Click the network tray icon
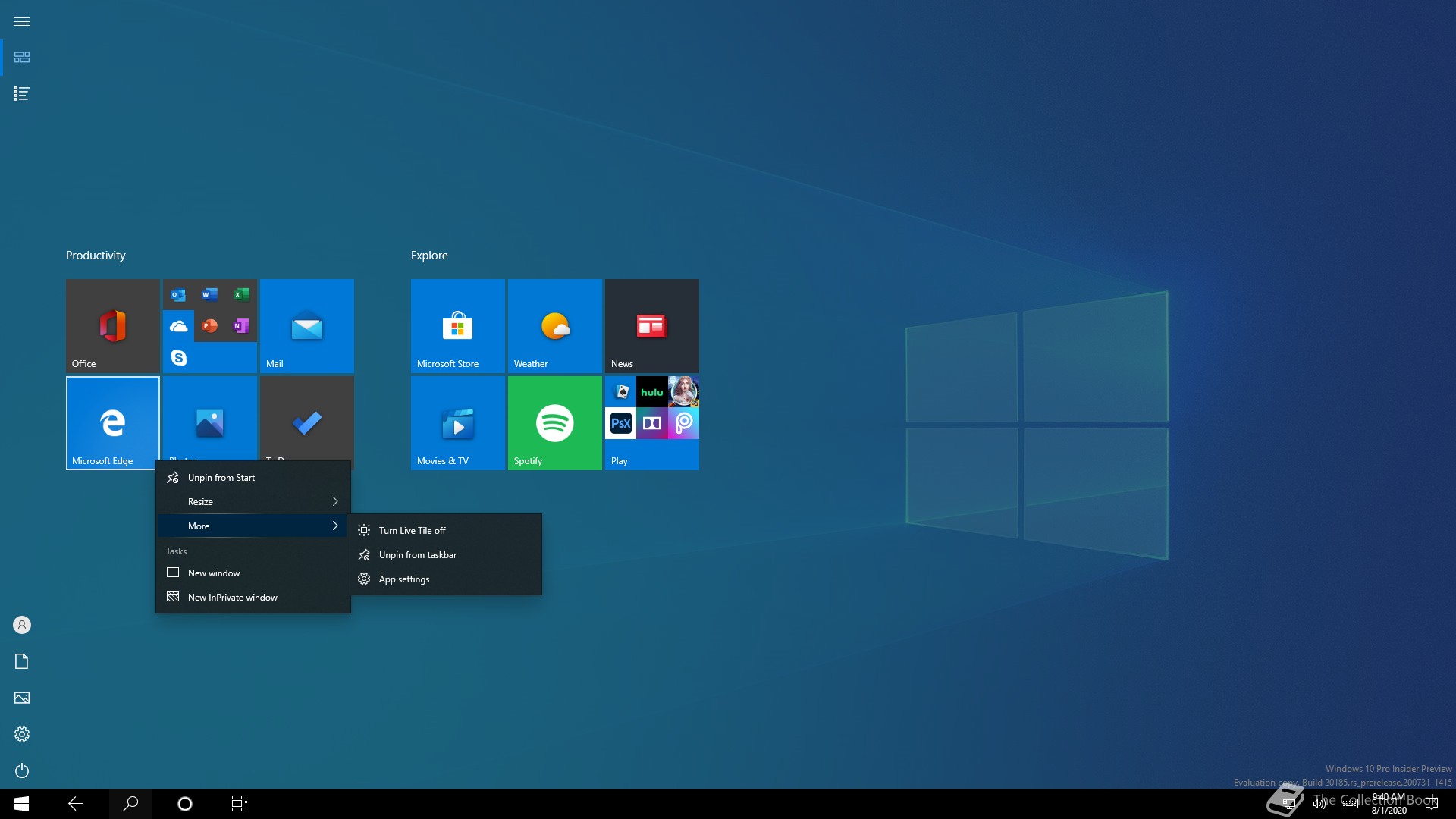The width and height of the screenshot is (1456, 819). pyautogui.click(x=1288, y=804)
